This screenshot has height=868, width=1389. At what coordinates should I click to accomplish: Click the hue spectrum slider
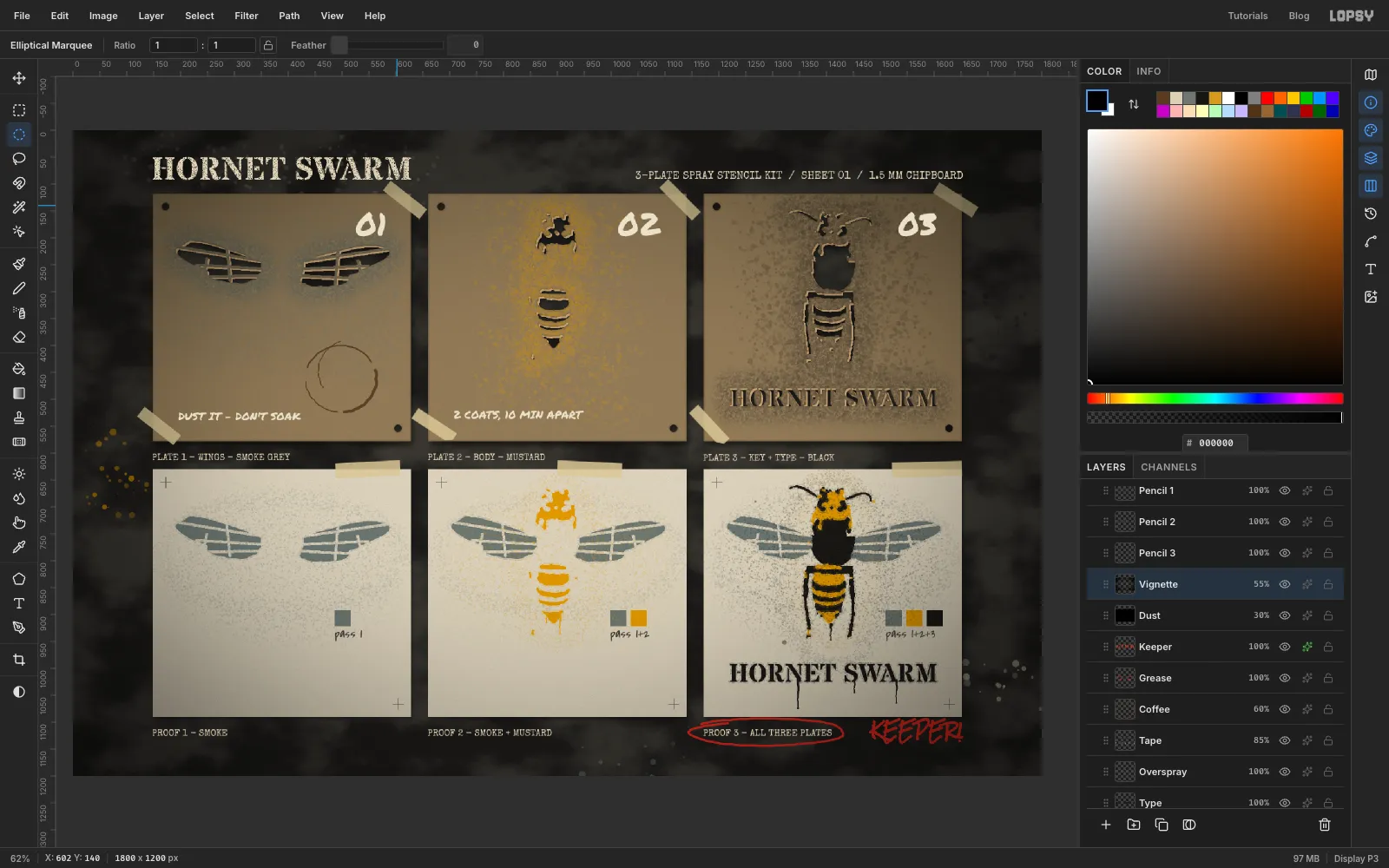[1215, 398]
